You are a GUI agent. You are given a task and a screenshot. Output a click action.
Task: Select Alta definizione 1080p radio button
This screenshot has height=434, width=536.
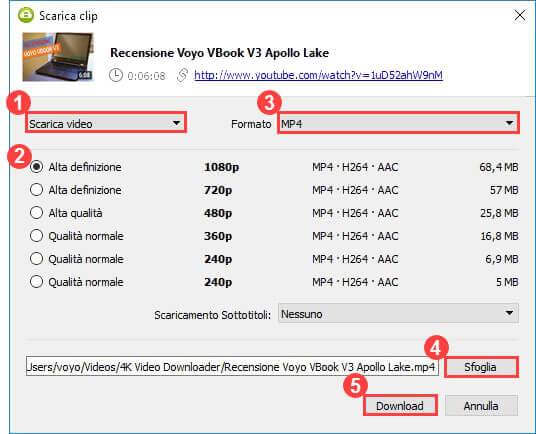click(37, 167)
